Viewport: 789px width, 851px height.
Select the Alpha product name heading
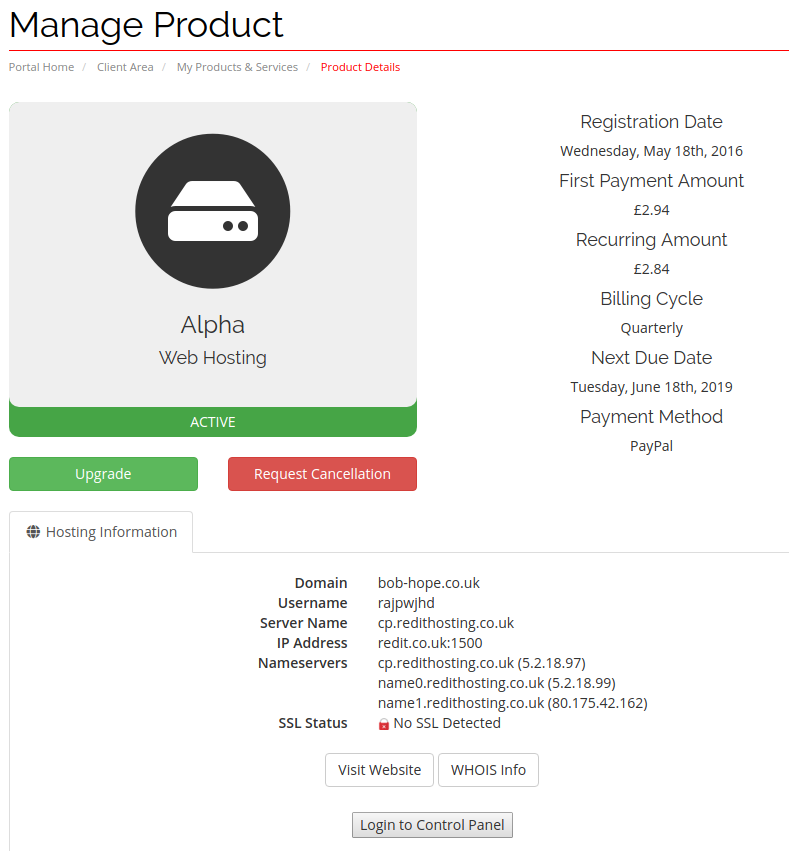[x=213, y=325]
